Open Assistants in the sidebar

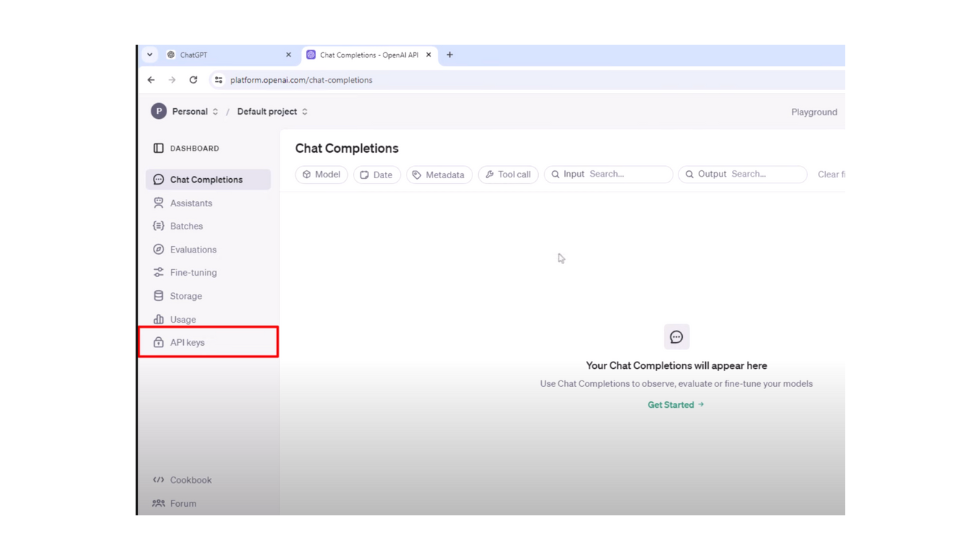click(208, 203)
